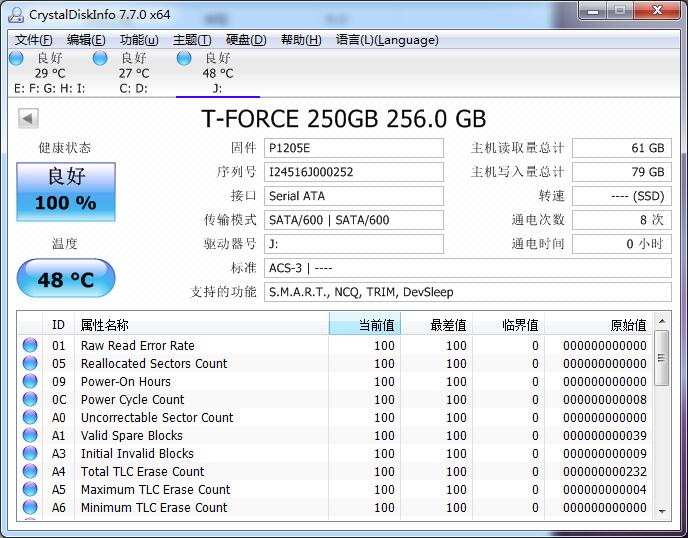
Task: Click the transfer mode field SATA/600 | SATA/600
Action: tap(354, 220)
